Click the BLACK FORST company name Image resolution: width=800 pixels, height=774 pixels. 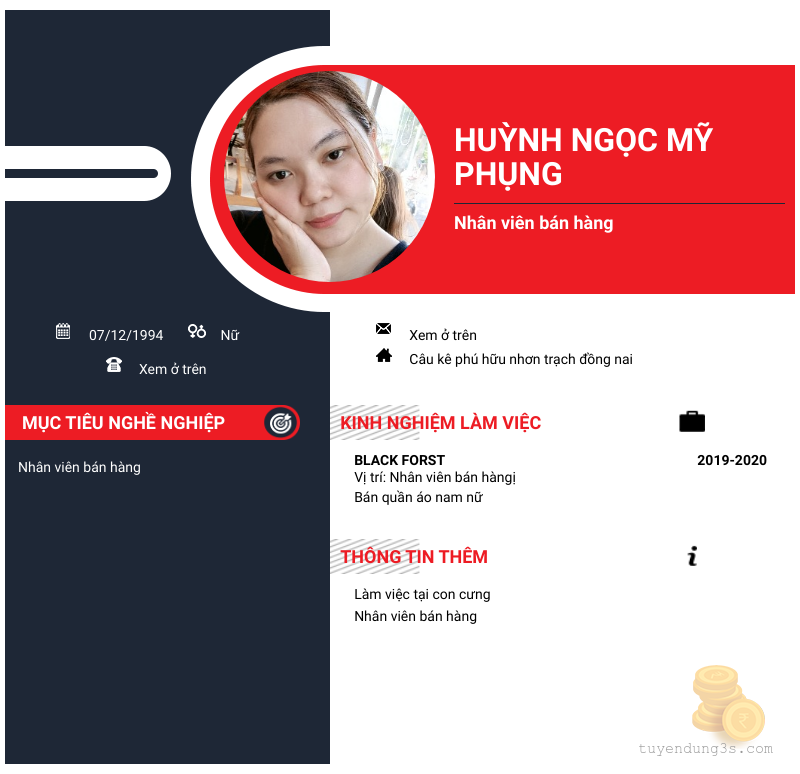click(399, 460)
